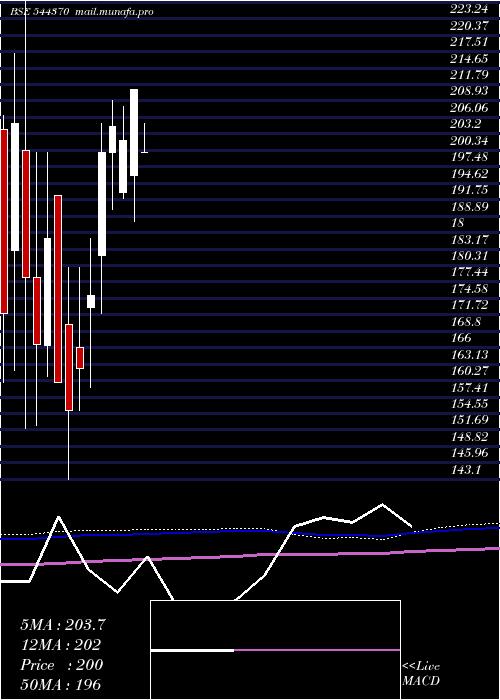The height and width of the screenshot is (700, 500).
Task: Click the 143.1 price axis label
Action: (x=465, y=469)
